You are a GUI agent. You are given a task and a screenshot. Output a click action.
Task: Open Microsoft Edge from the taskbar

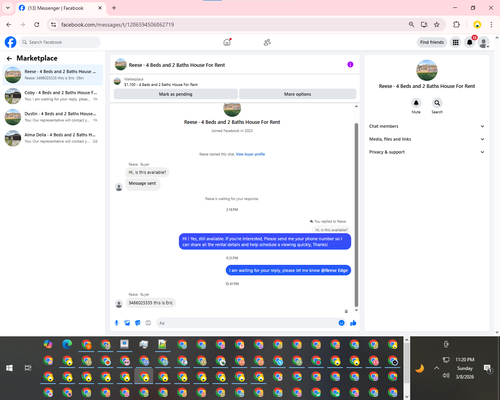tap(67, 344)
